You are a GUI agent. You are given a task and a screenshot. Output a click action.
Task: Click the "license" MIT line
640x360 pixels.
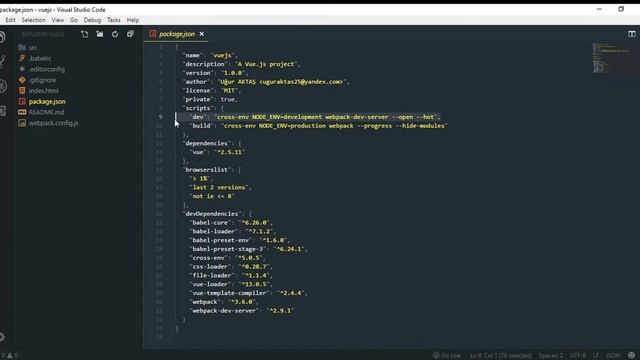point(211,91)
